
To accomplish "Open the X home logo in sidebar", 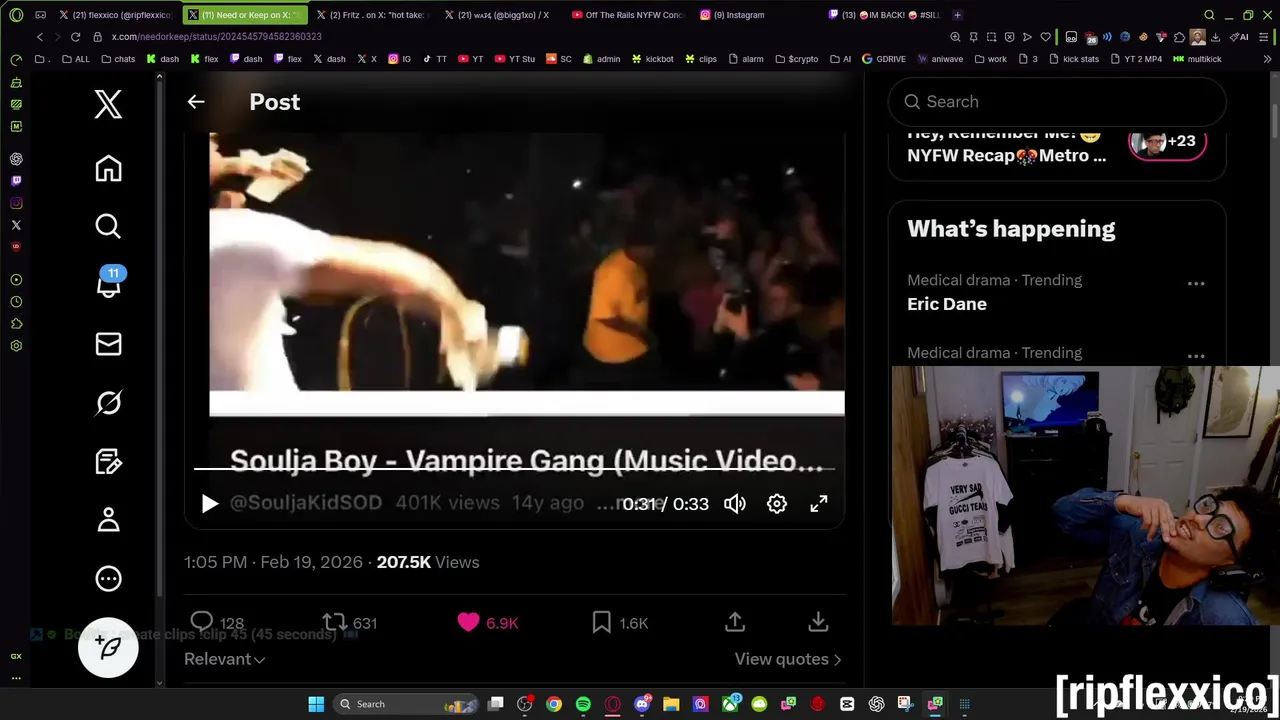I will point(108,103).
